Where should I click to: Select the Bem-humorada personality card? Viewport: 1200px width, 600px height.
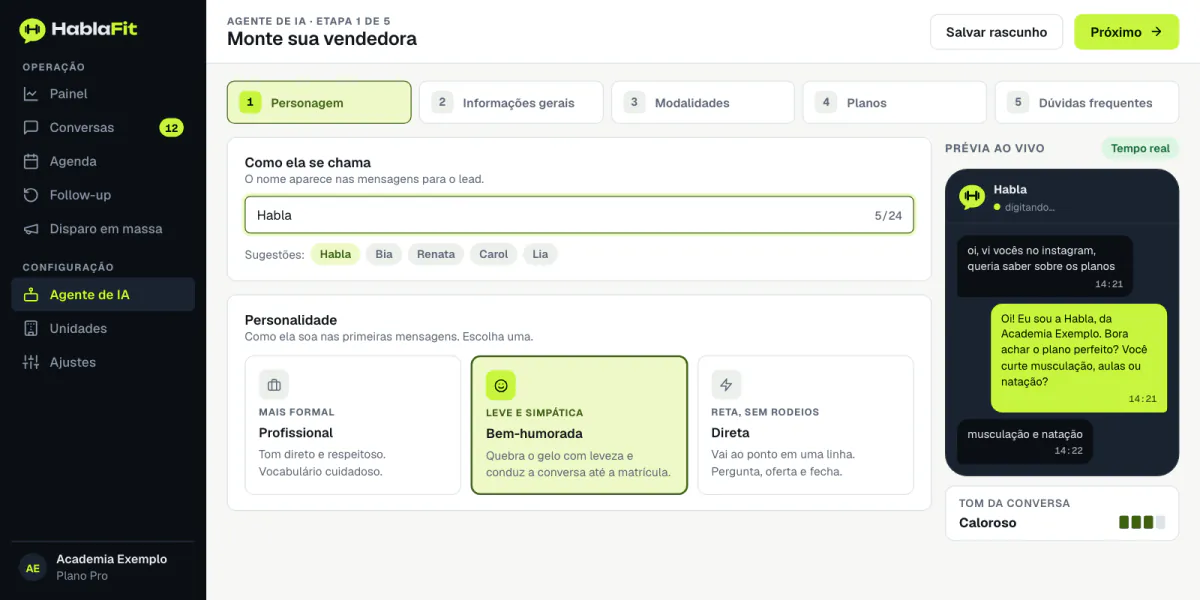pyautogui.click(x=579, y=425)
